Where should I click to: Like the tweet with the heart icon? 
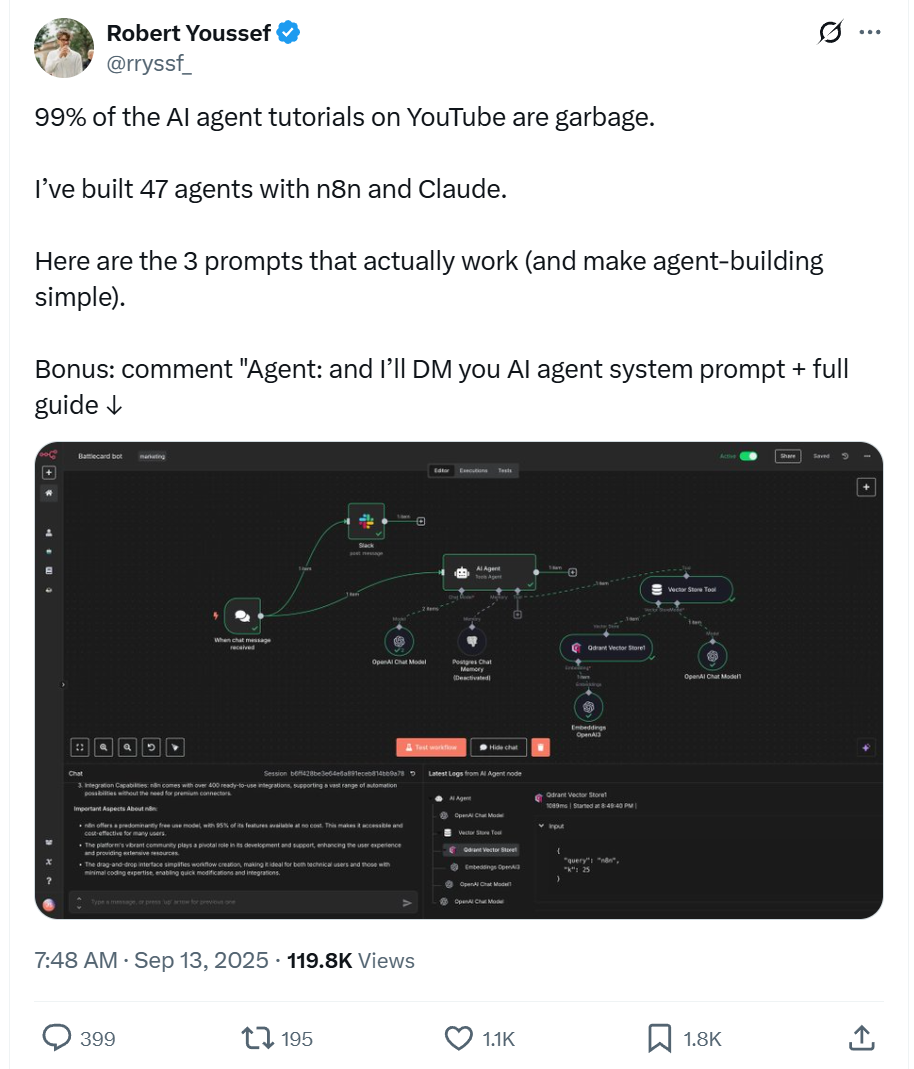point(458,1038)
